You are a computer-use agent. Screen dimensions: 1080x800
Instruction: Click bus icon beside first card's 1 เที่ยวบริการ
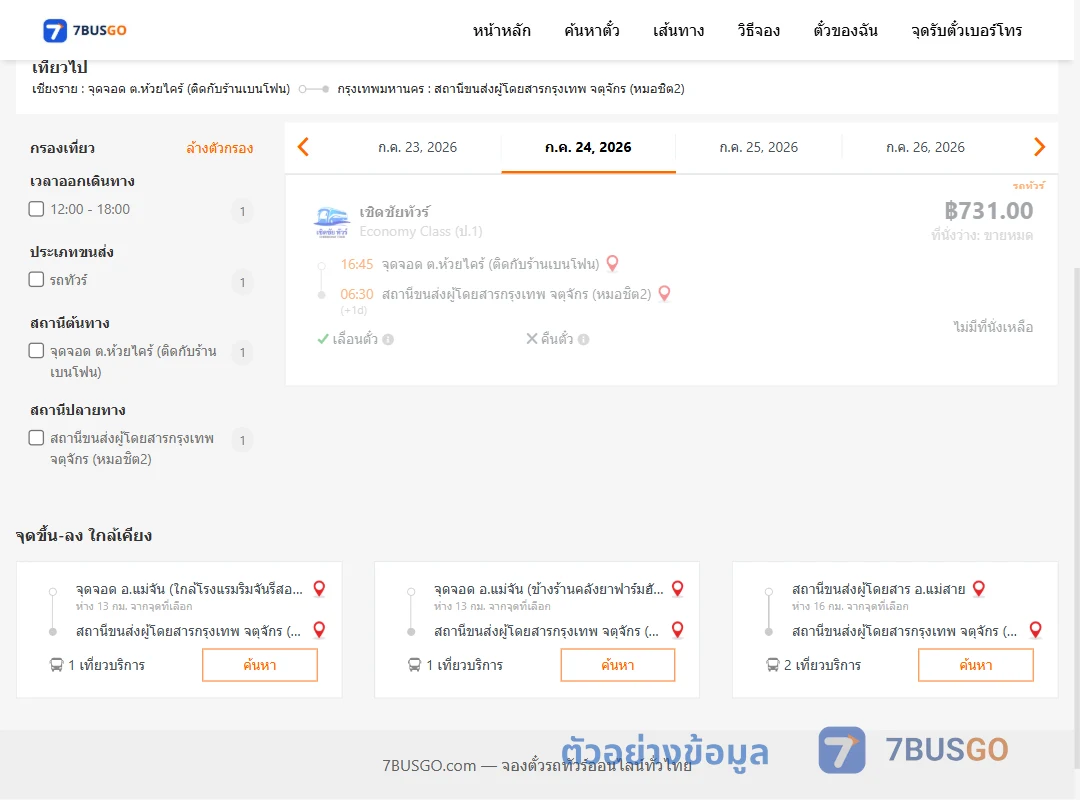56,665
